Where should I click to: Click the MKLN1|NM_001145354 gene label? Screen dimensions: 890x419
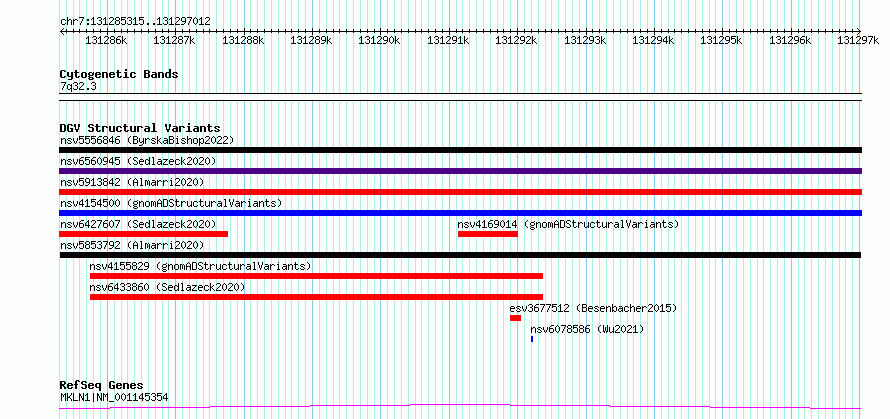[x=114, y=397]
